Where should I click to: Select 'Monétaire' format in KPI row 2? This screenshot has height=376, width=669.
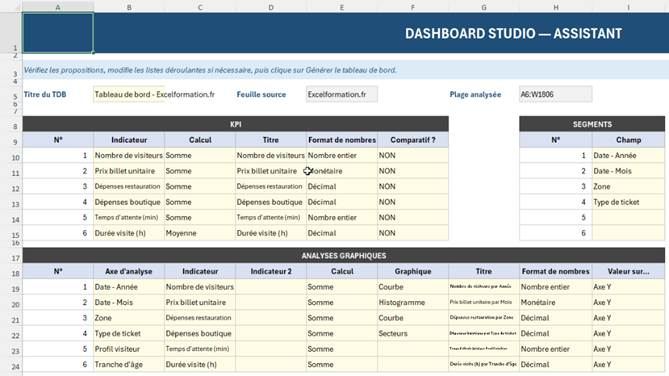pos(342,171)
